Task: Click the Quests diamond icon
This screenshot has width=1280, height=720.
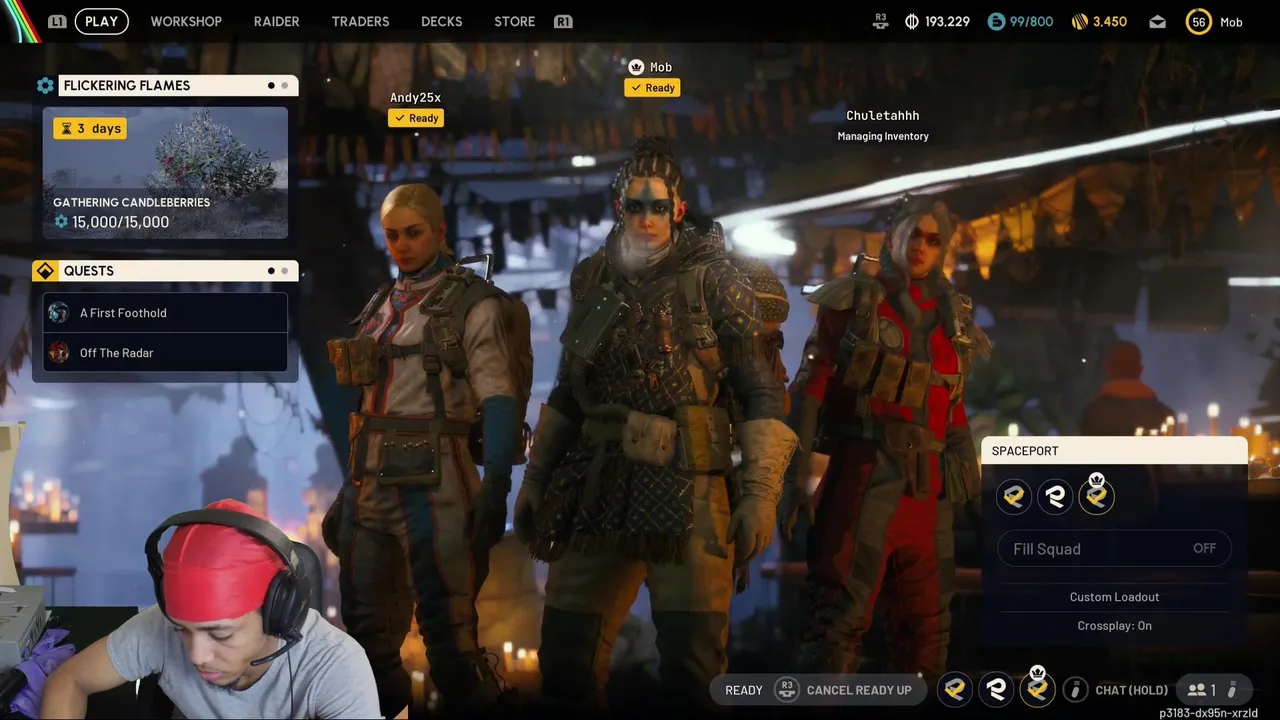Action: [x=45, y=271]
